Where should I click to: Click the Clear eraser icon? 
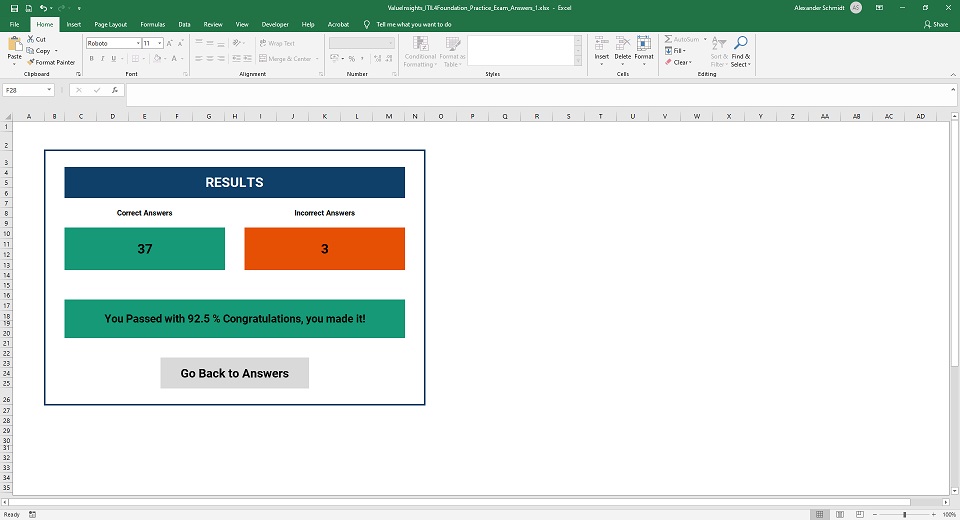669,62
